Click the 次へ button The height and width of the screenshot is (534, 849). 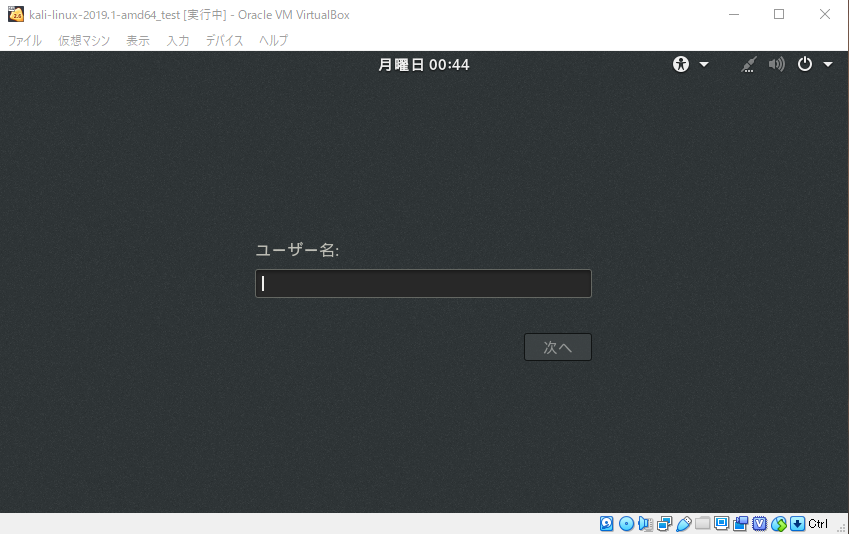[x=558, y=347]
